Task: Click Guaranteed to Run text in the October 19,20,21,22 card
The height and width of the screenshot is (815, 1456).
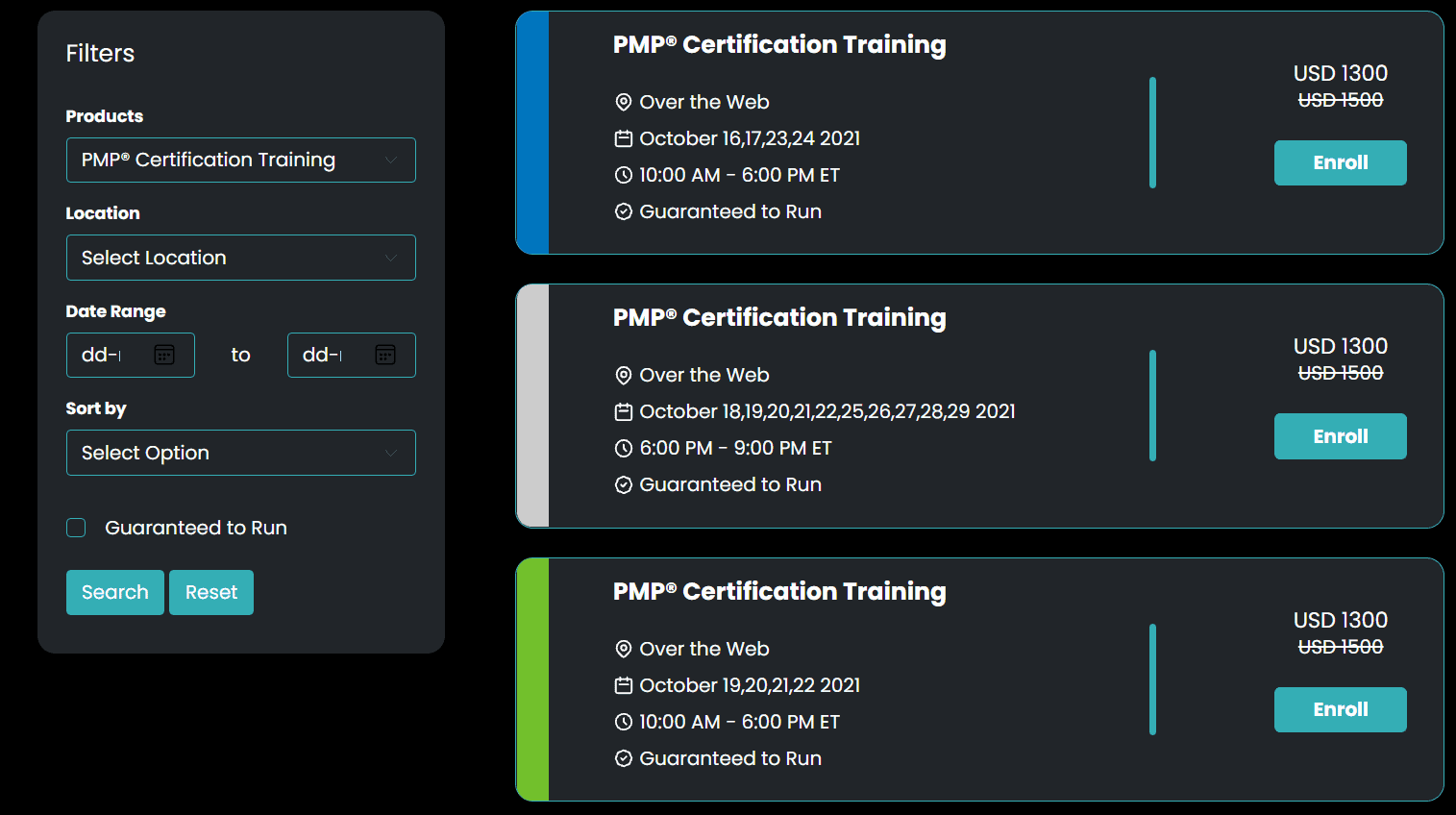Action: [x=730, y=758]
